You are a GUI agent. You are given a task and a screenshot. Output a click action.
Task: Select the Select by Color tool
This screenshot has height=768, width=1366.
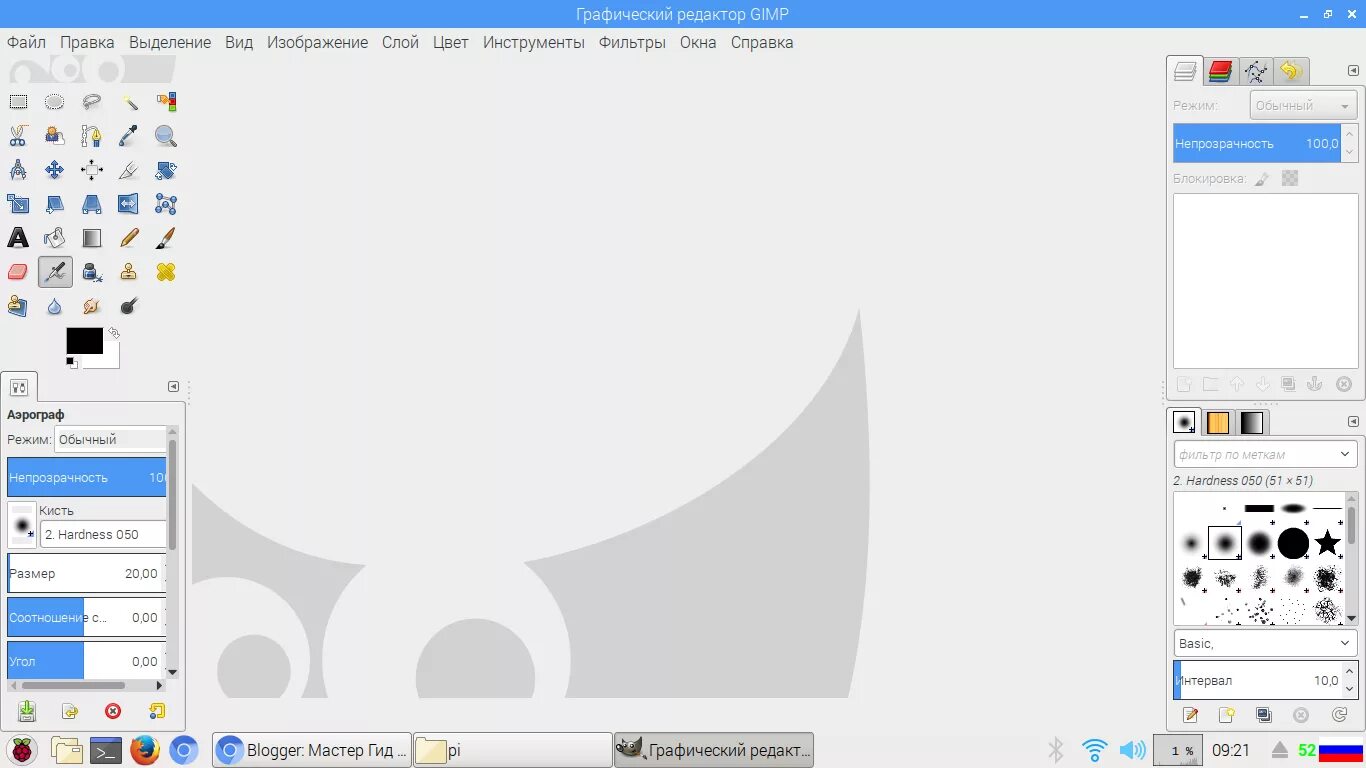click(x=166, y=102)
